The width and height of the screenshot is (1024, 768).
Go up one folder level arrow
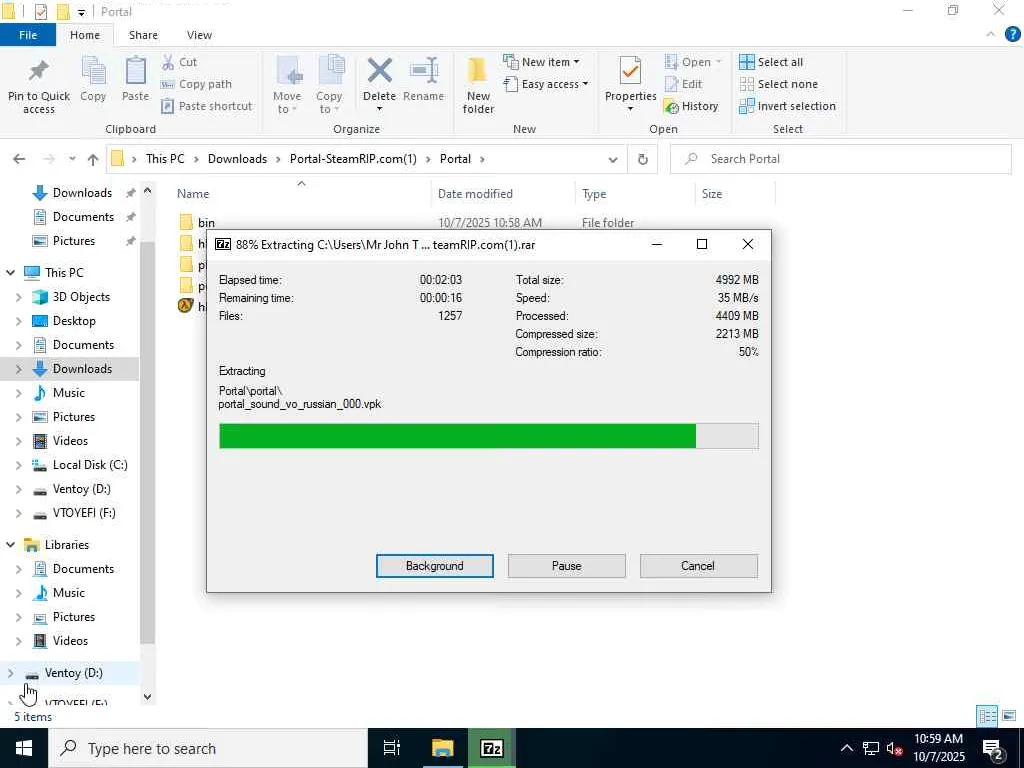point(93,159)
